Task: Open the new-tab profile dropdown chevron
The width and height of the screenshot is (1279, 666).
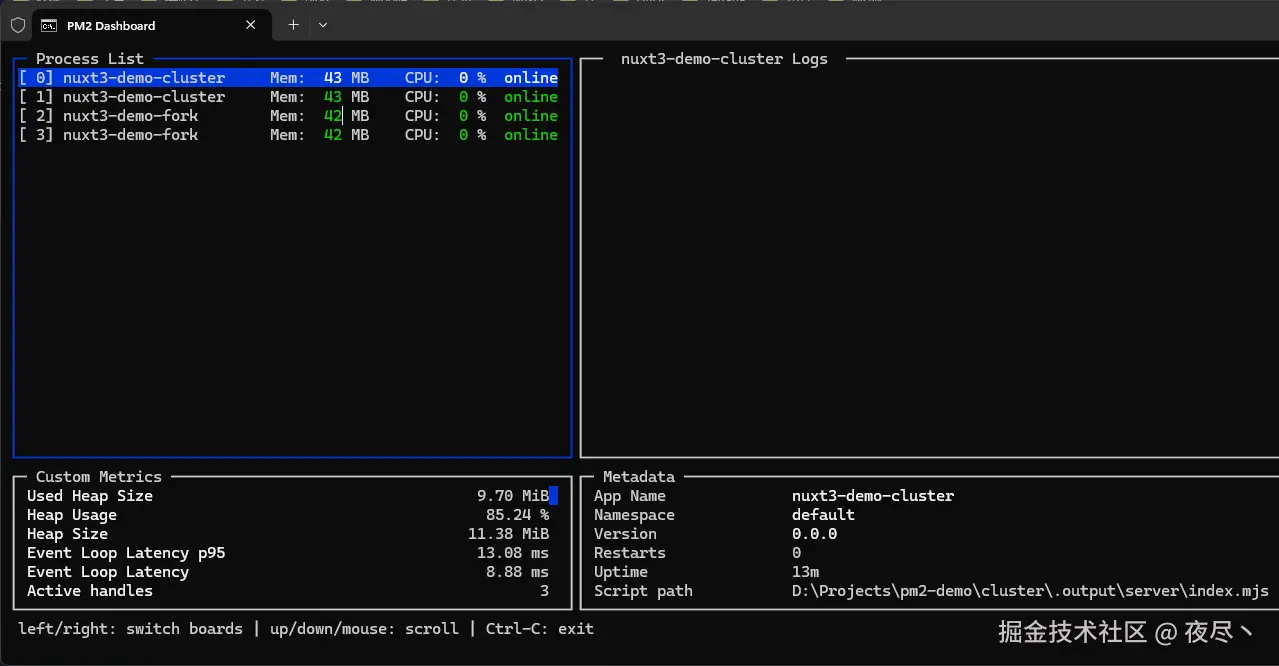Action: tap(323, 25)
